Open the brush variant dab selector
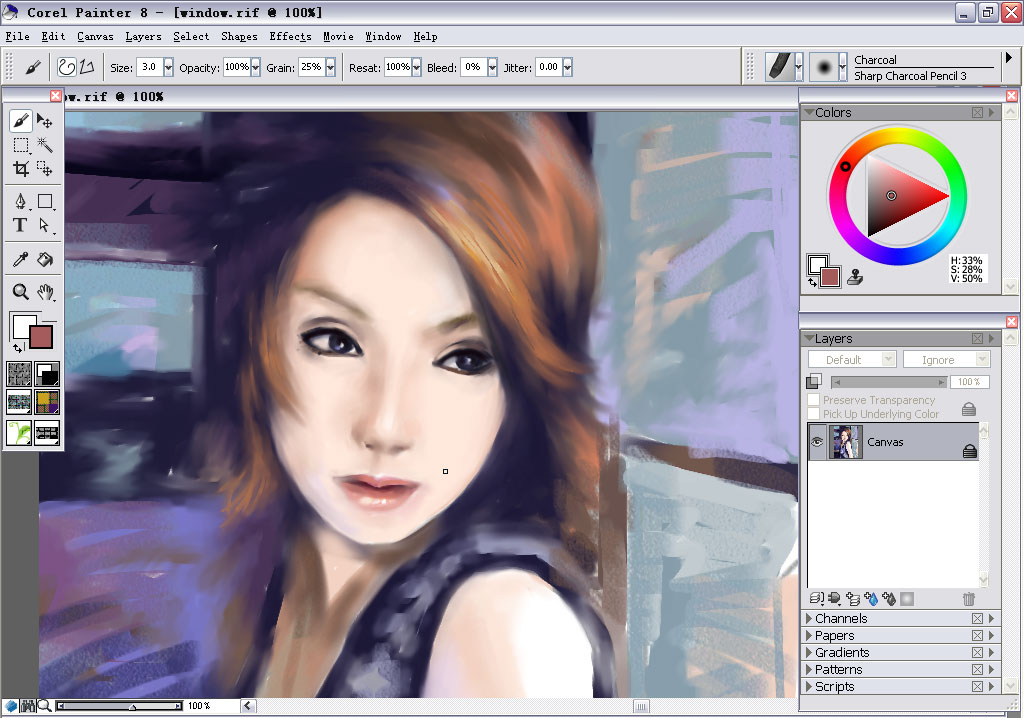 coord(828,67)
